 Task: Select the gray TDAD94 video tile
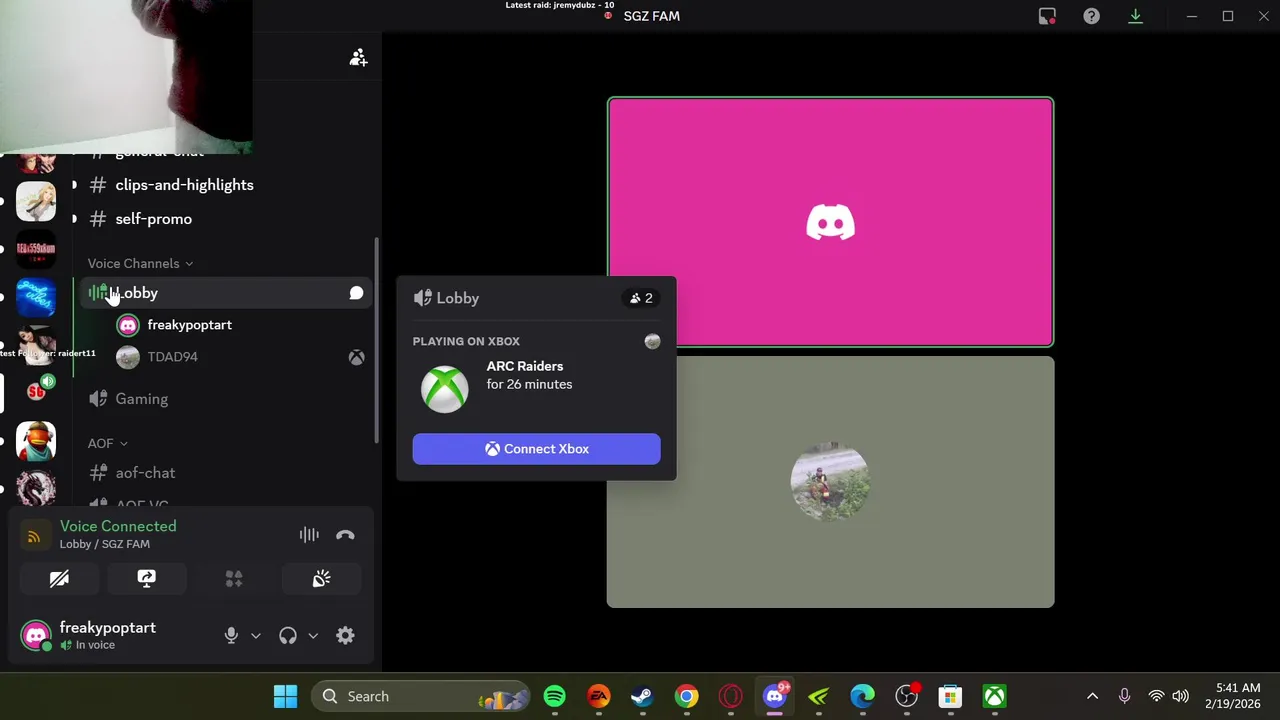coord(830,482)
